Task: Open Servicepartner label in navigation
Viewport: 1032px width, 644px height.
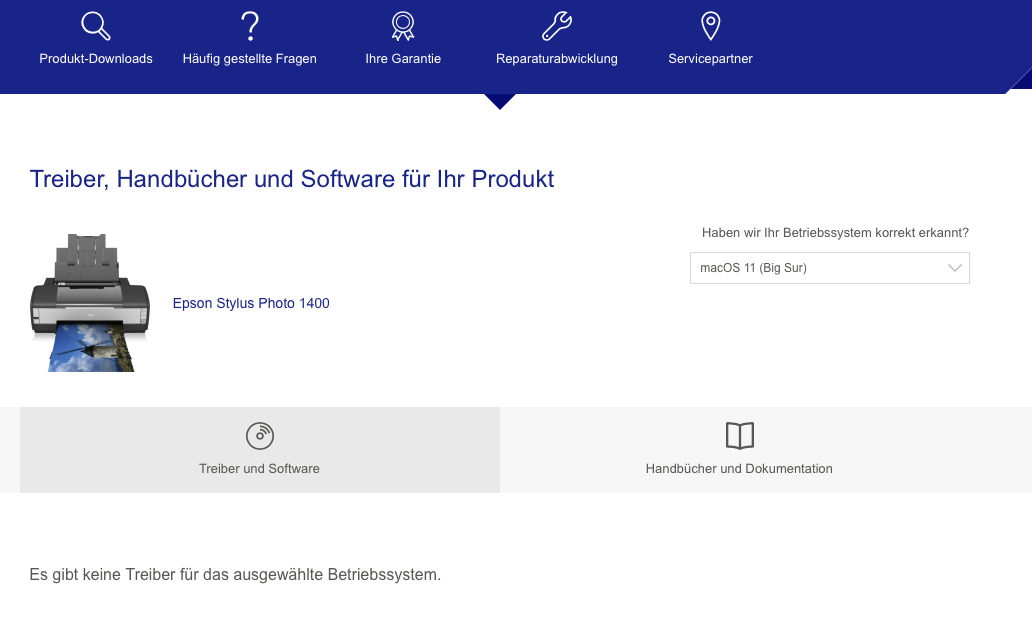Action: [710, 59]
